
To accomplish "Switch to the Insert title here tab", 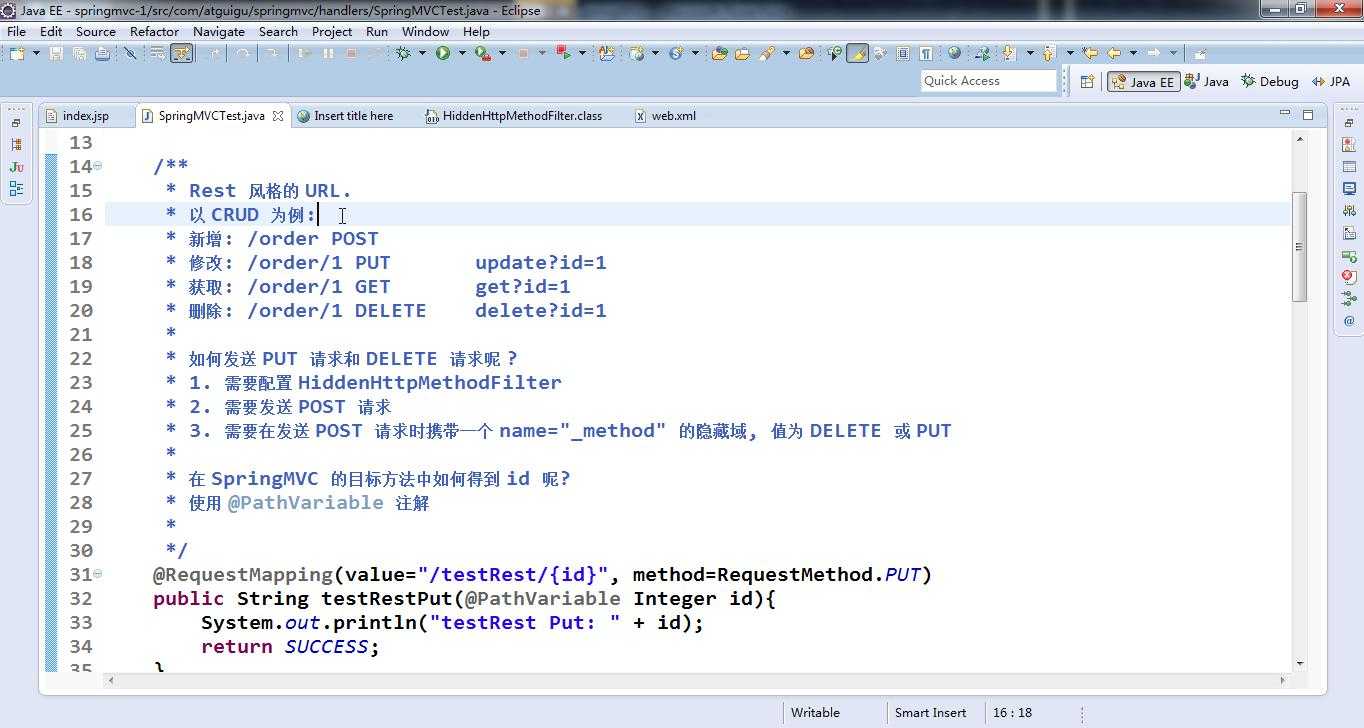I will 346,116.
